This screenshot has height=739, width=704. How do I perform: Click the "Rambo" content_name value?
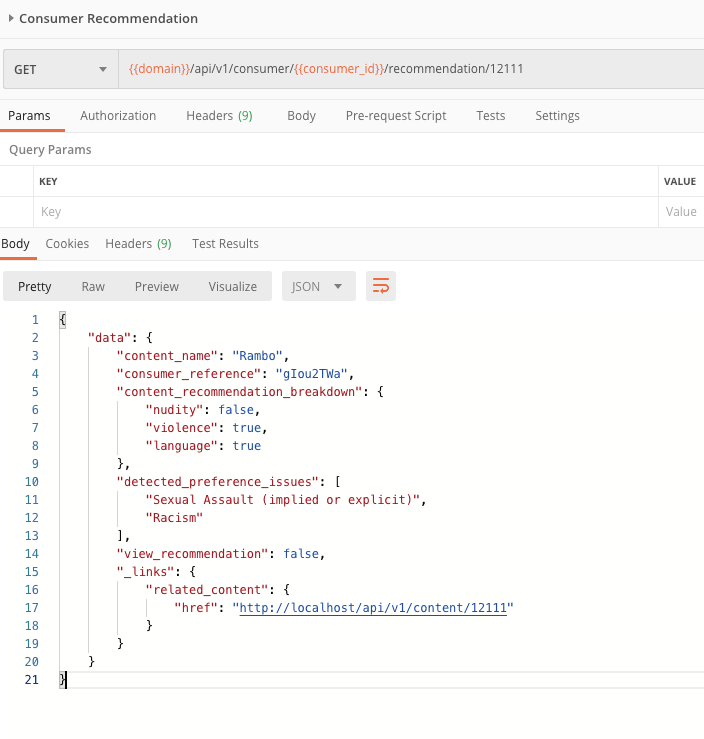(257, 356)
